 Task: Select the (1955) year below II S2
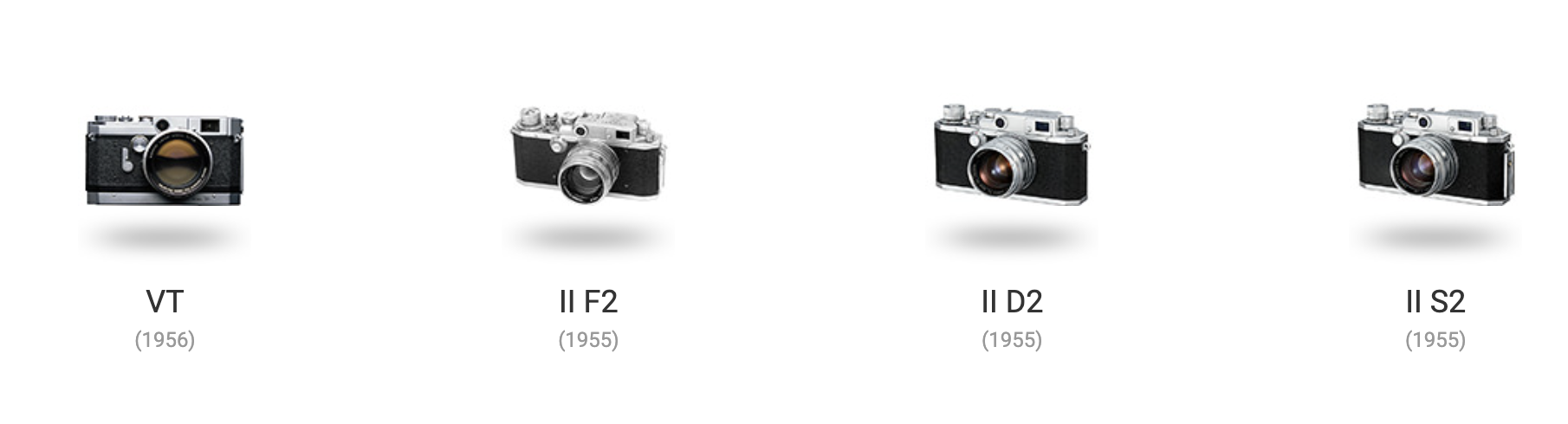[x=1435, y=340]
